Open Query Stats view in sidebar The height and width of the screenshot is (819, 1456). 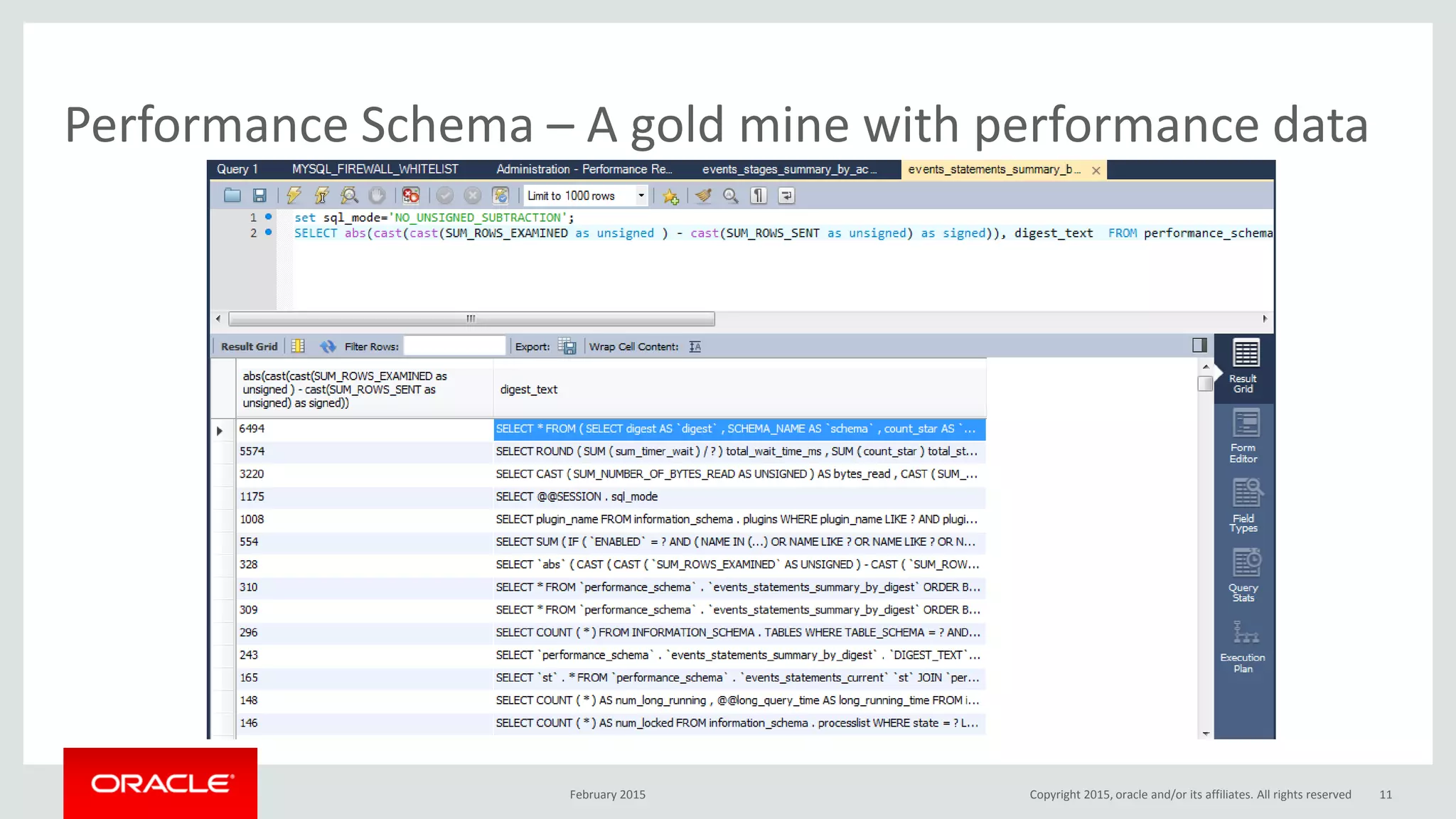(x=1243, y=575)
